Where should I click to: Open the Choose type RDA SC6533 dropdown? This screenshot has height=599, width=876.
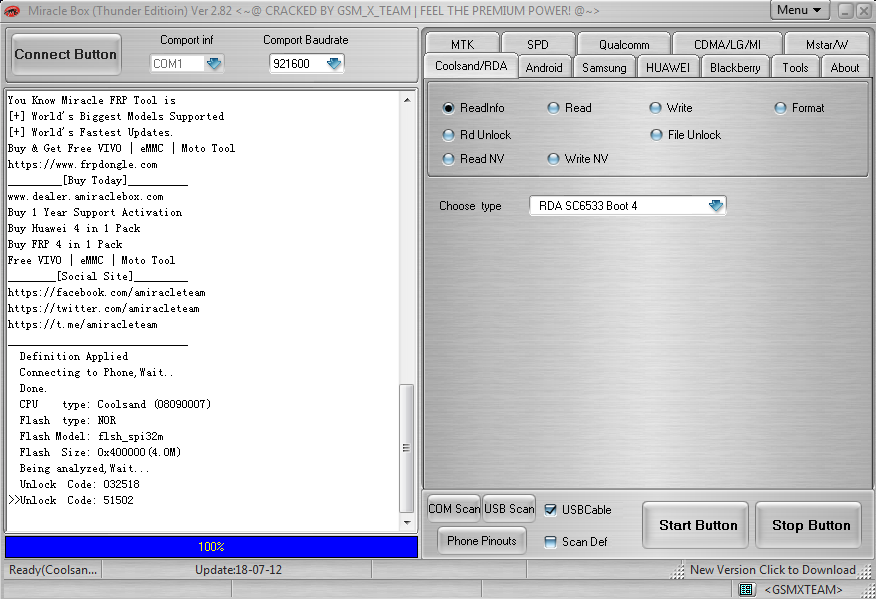pos(716,206)
